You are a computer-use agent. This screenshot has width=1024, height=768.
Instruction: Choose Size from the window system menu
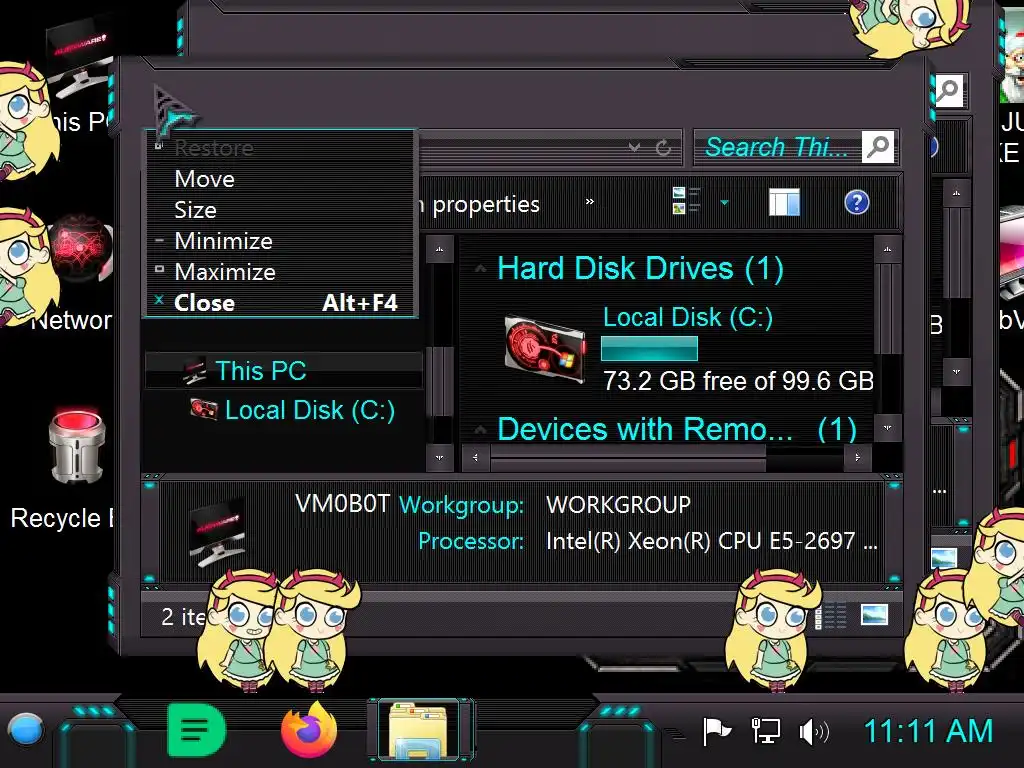coord(279,210)
